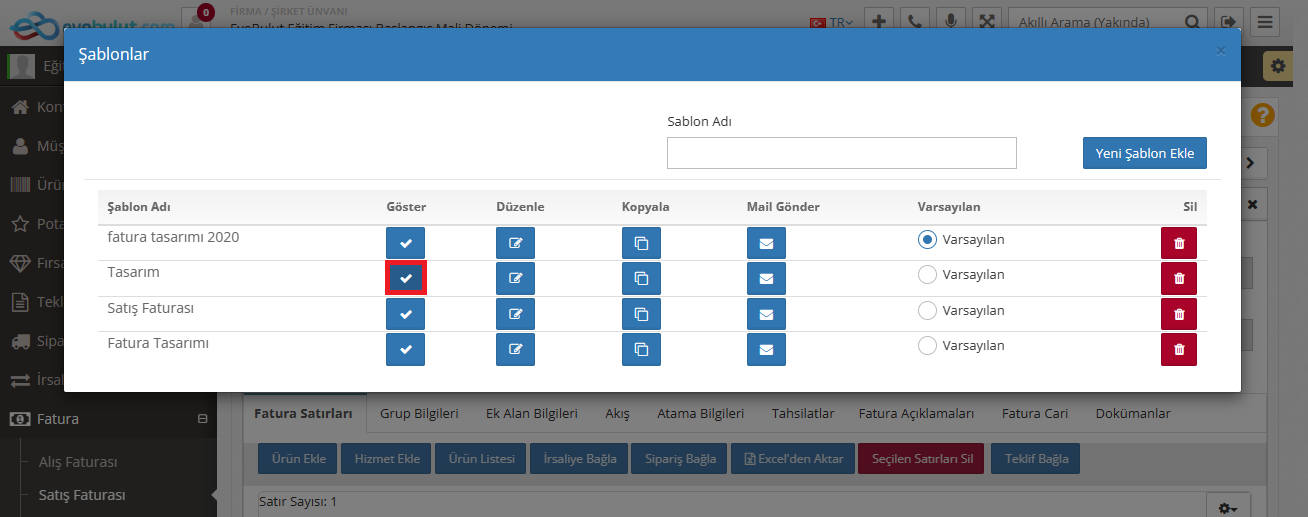Close the Şablonlar dialog
This screenshot has height=517, width=1308.
1220,50
